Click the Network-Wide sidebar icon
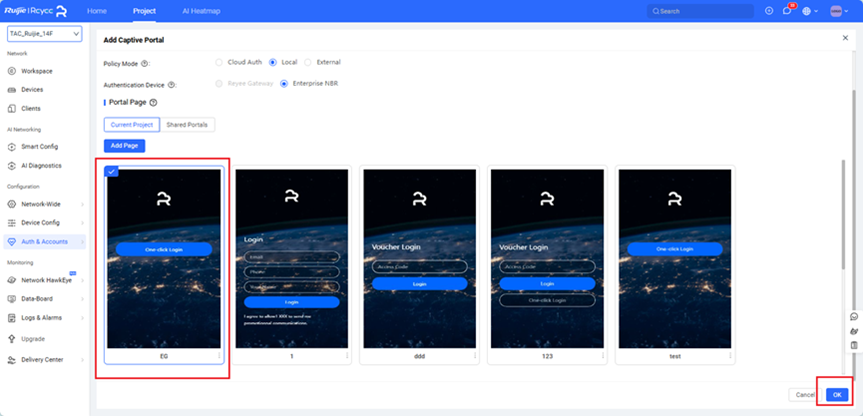Screen dimensions: 863x416 12,204
